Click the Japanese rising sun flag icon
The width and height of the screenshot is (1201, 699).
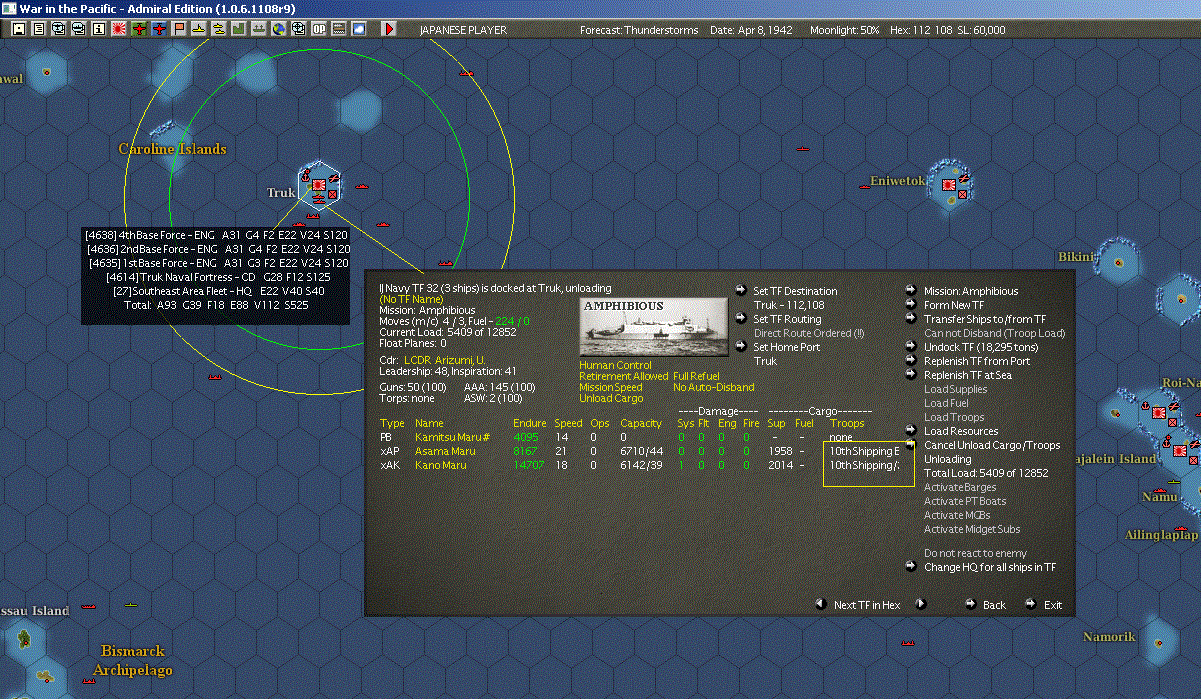[x=118, y=29]
